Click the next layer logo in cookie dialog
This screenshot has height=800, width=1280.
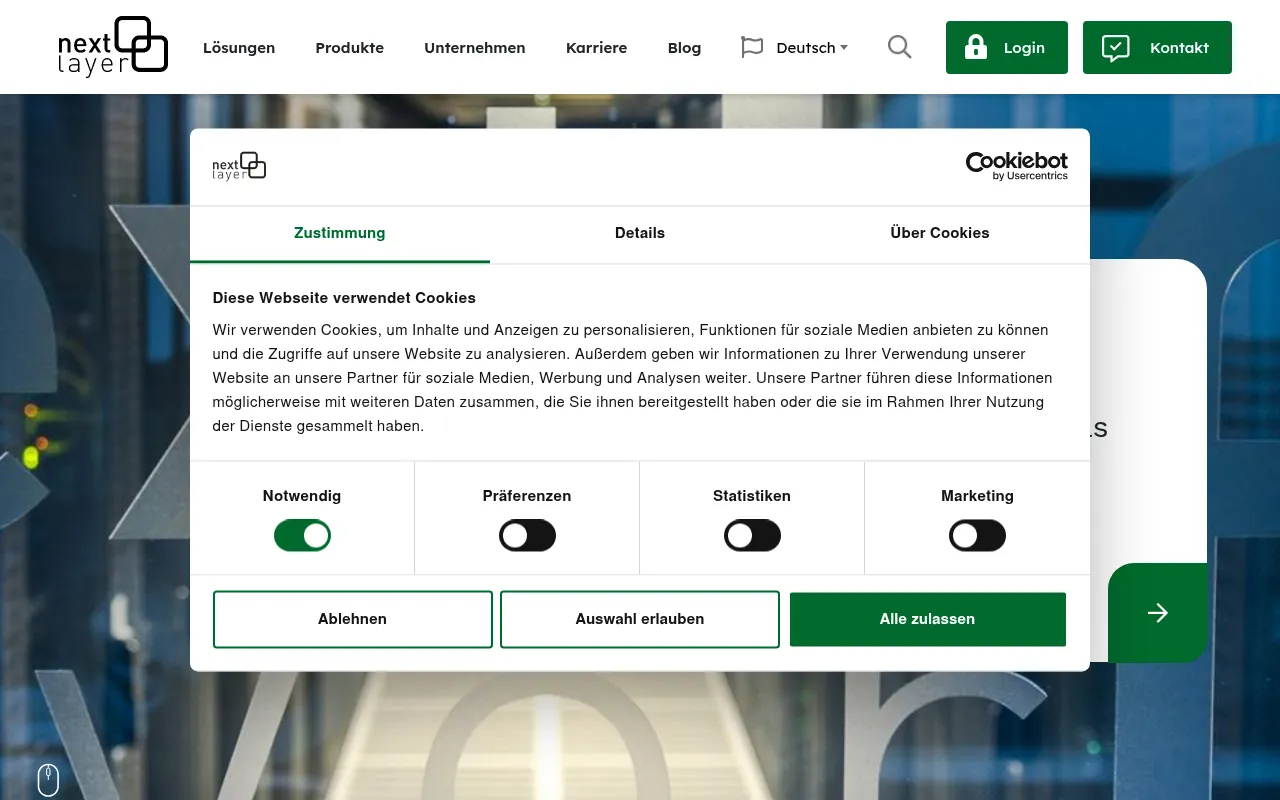pyautogui.click(x=239, y=166)
